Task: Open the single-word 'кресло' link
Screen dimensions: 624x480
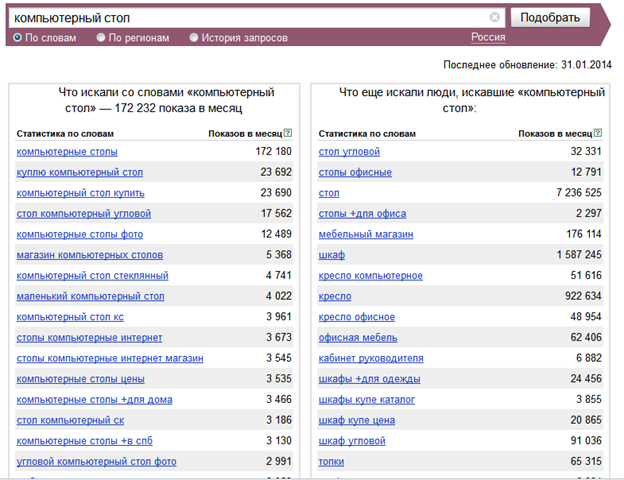Action: pos(335,297)
